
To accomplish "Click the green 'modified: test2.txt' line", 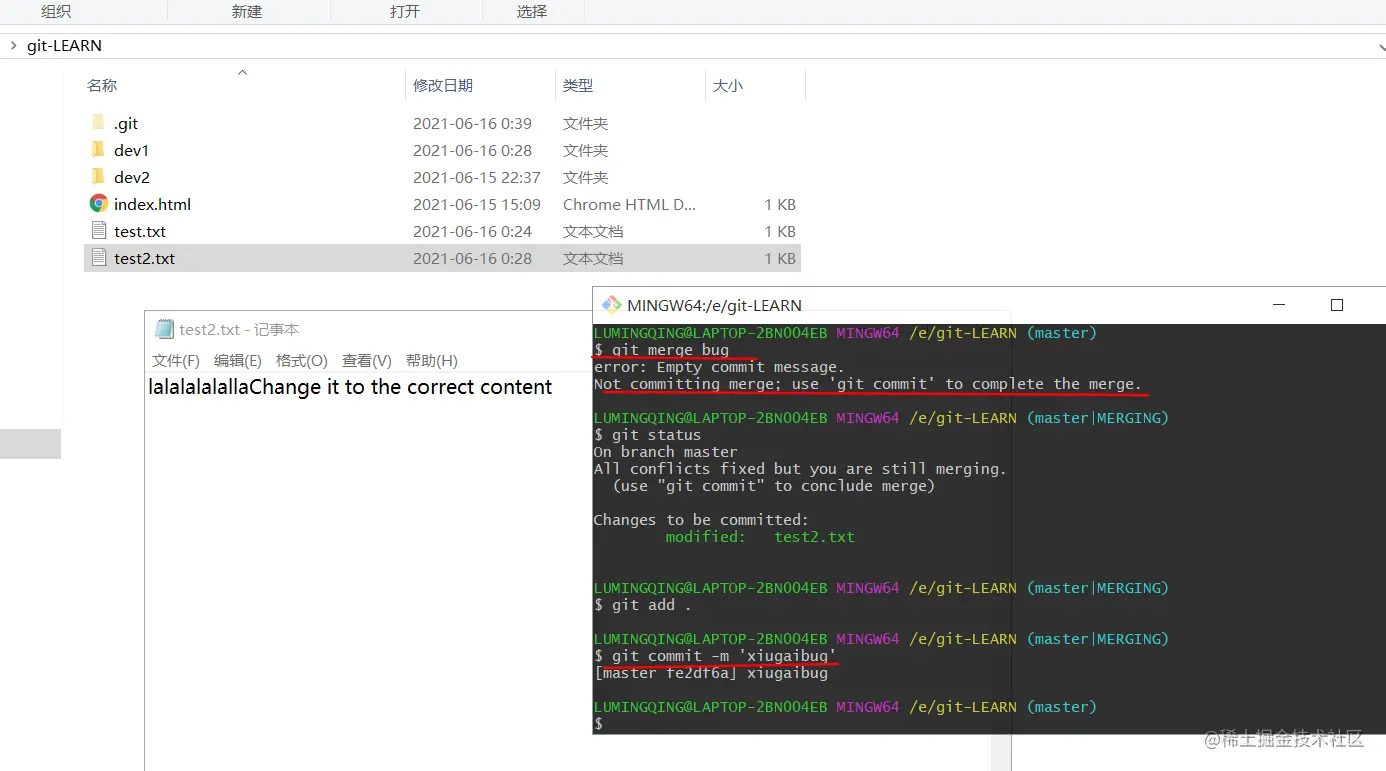I will pos(760,537).
